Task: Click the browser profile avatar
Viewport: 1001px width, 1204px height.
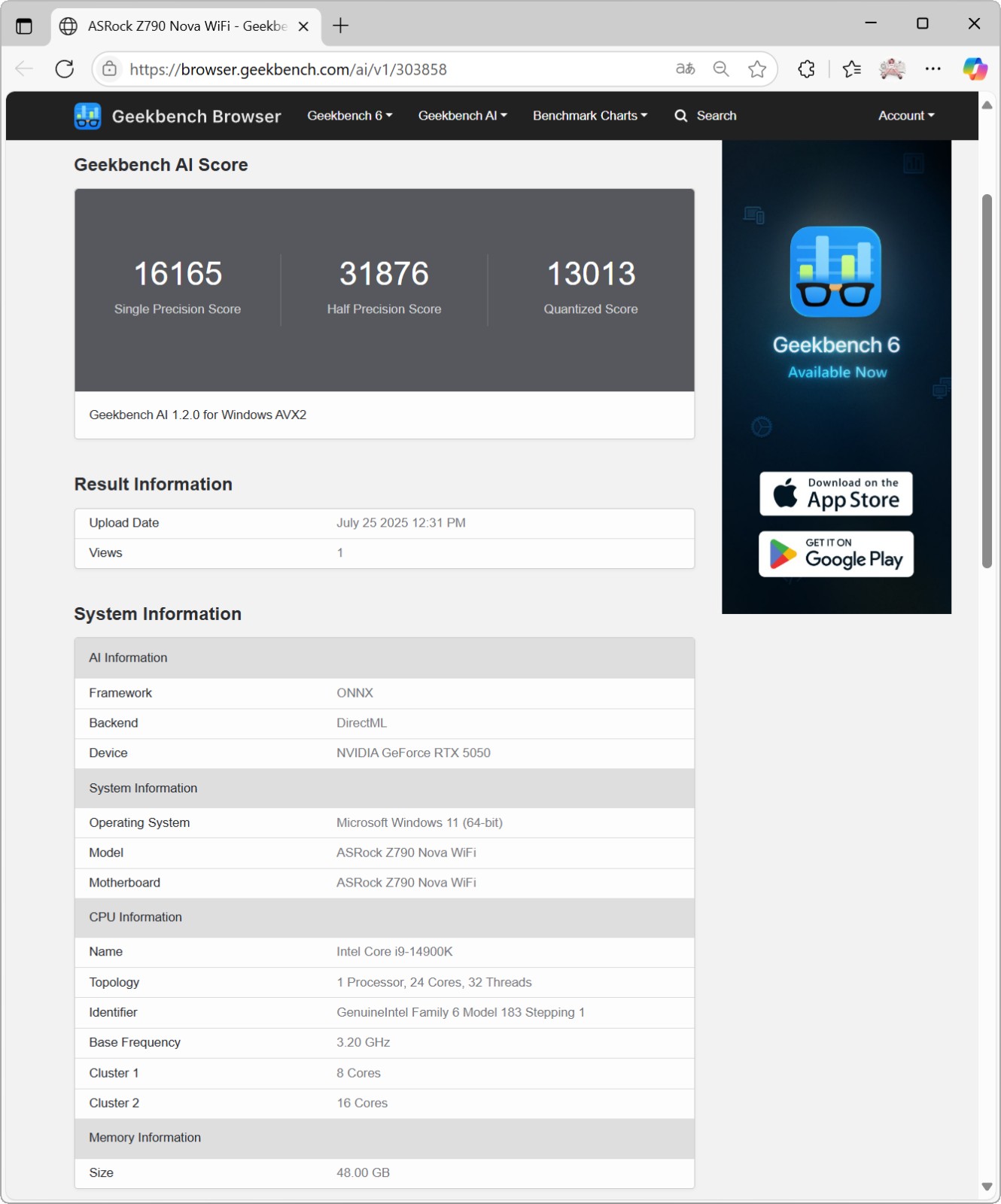Action: [892, 69]
